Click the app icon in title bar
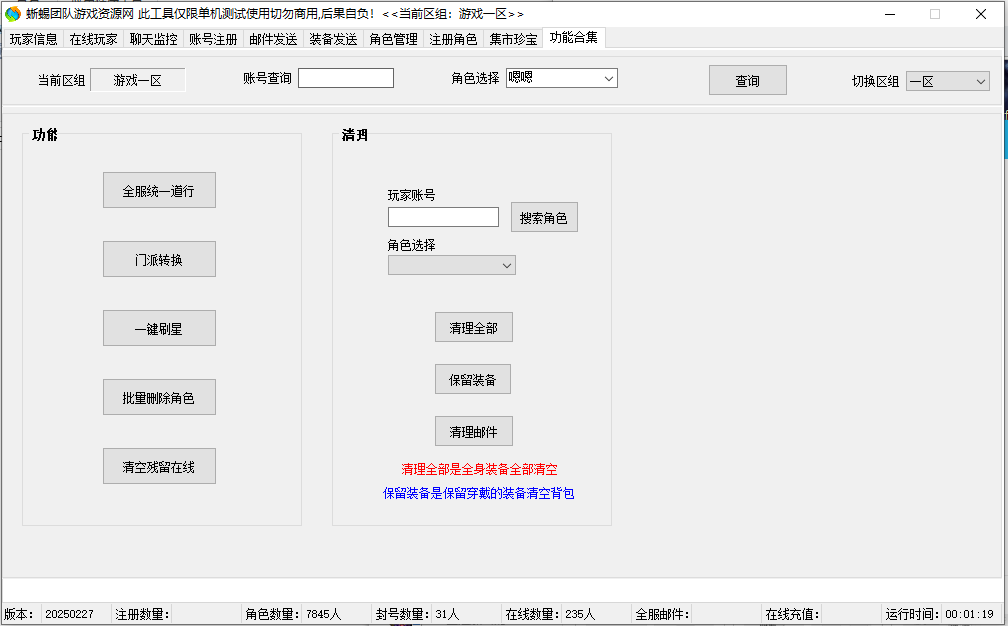Screen dimensions: 1008x626 (x=13, y=14)
